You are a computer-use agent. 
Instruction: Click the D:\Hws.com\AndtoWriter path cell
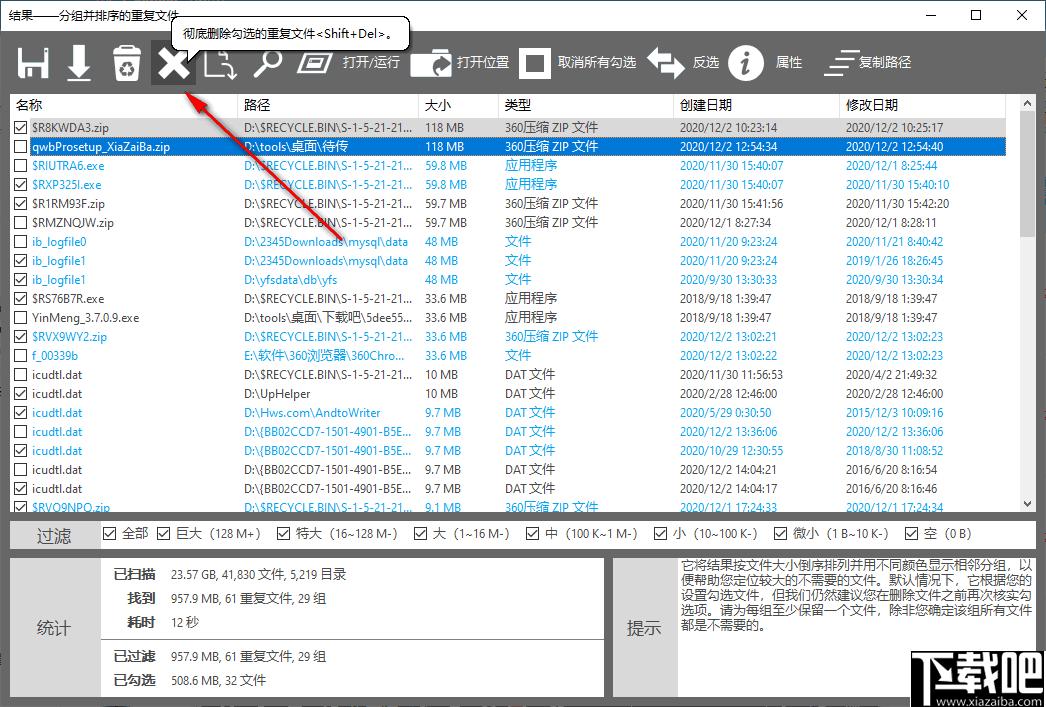tap(312, 413)
